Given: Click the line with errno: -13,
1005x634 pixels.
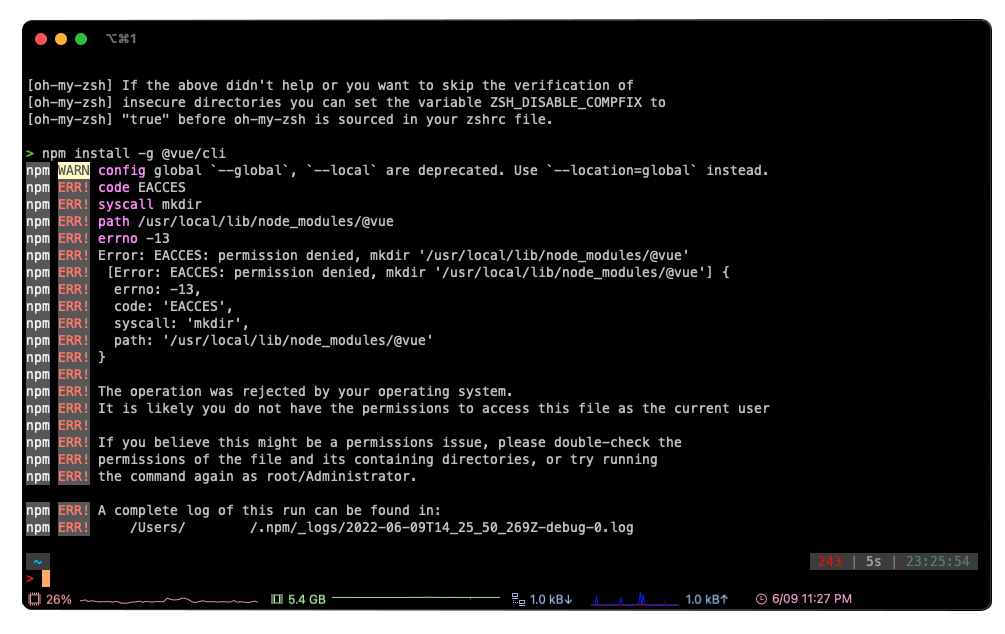Looking at the screenshot, I should (x=157, y=289).
